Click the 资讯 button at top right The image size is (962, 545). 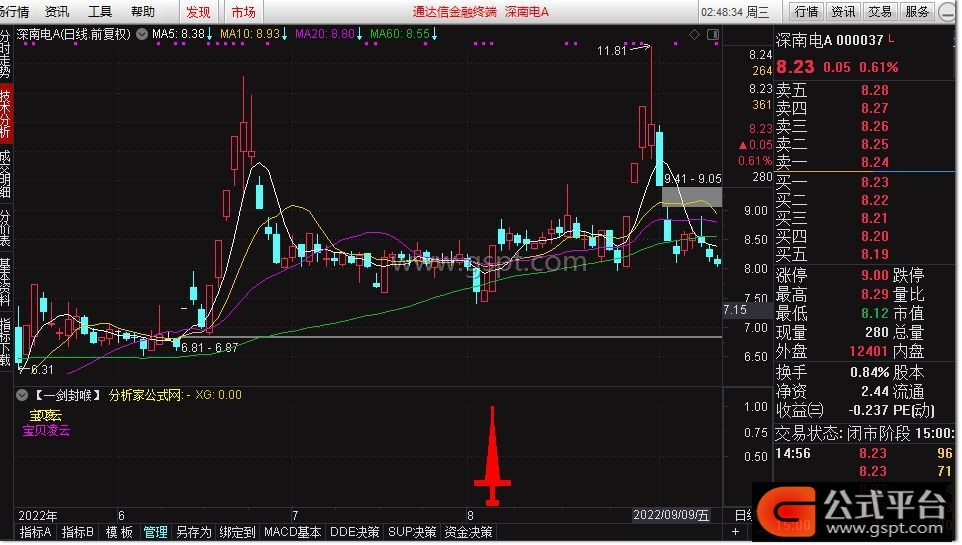pyautogui.click(x=843, y=12)
